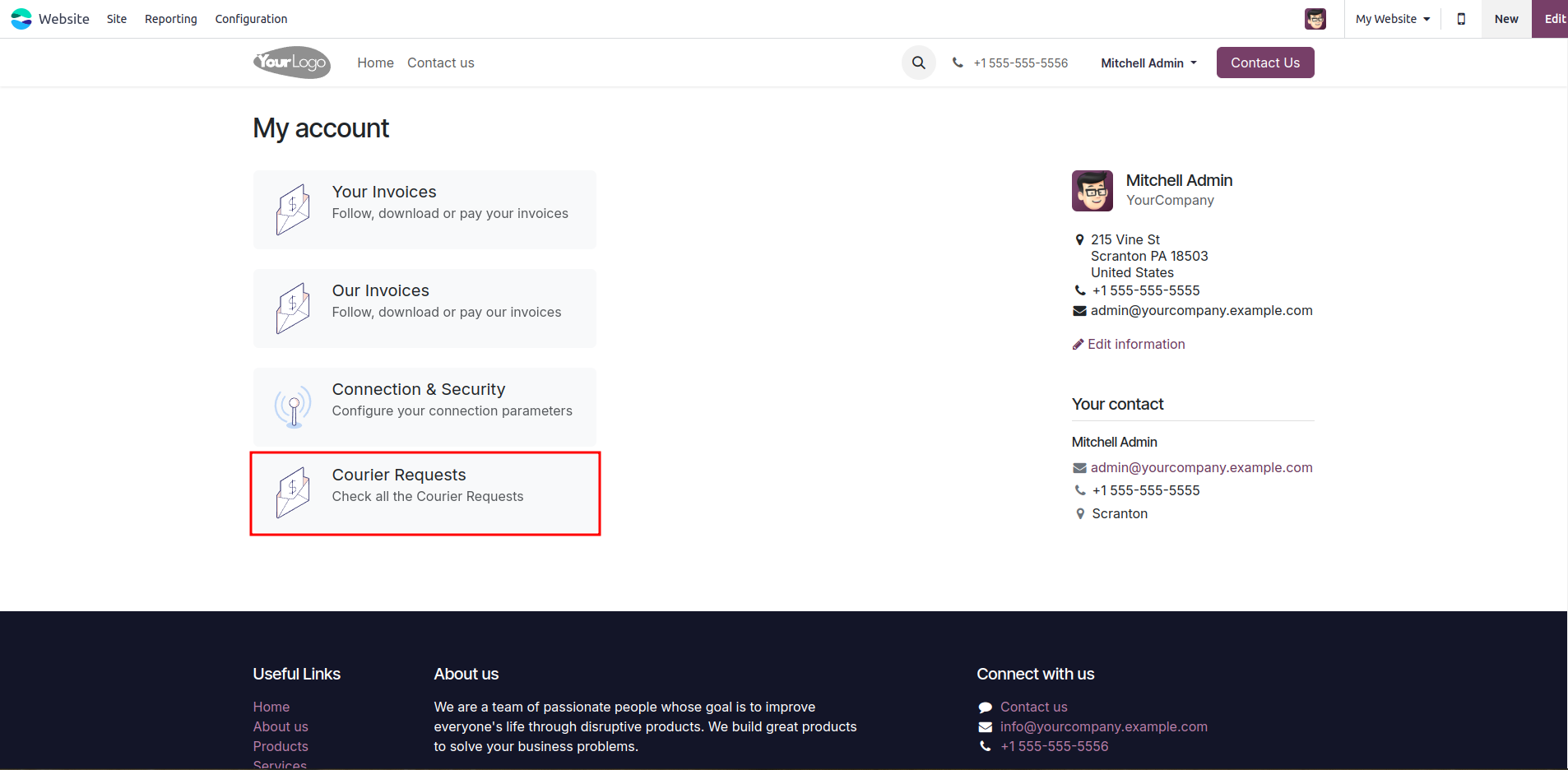Click the Your Invoices envelope icon
The image size is (1568, 770).
(293, 209)
